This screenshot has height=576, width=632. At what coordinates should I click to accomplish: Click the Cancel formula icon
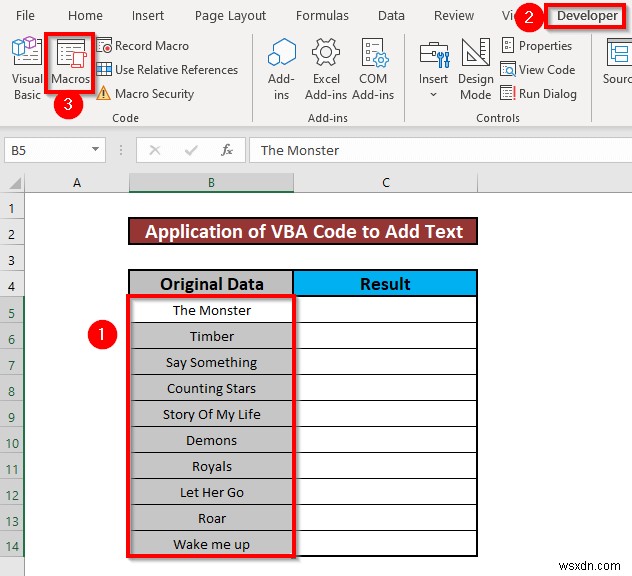(x=155, y=150)
